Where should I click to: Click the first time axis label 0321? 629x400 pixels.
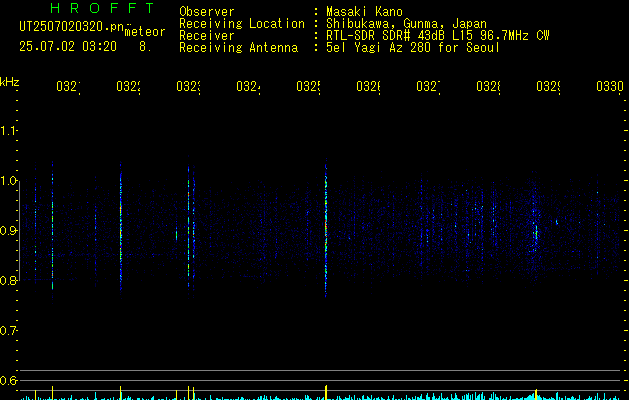(x=68, y=87)
